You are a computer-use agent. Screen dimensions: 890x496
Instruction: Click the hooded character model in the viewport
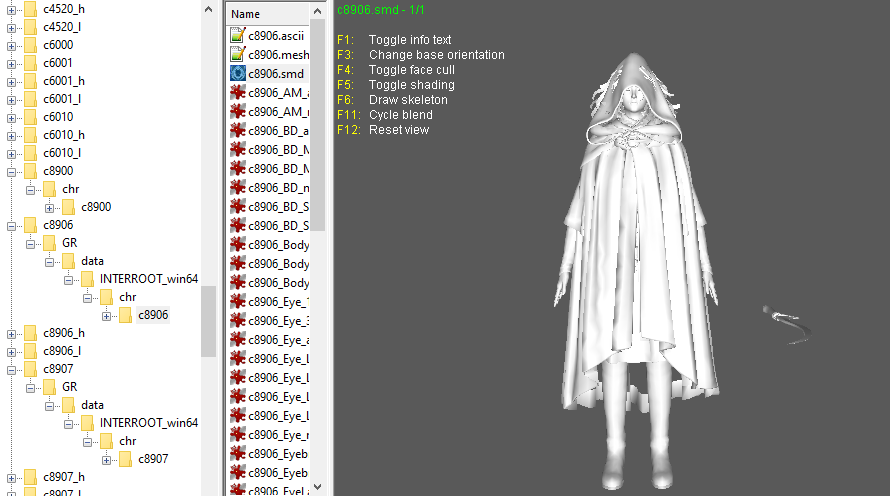636,272
